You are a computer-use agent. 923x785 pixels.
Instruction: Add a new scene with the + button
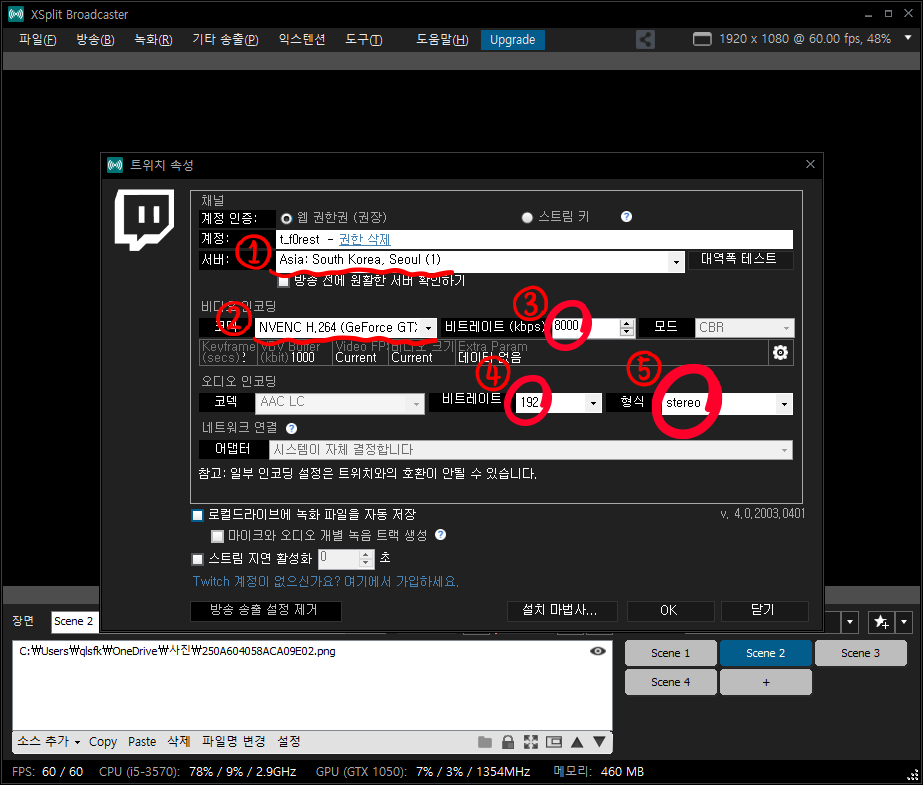(766, 682)
